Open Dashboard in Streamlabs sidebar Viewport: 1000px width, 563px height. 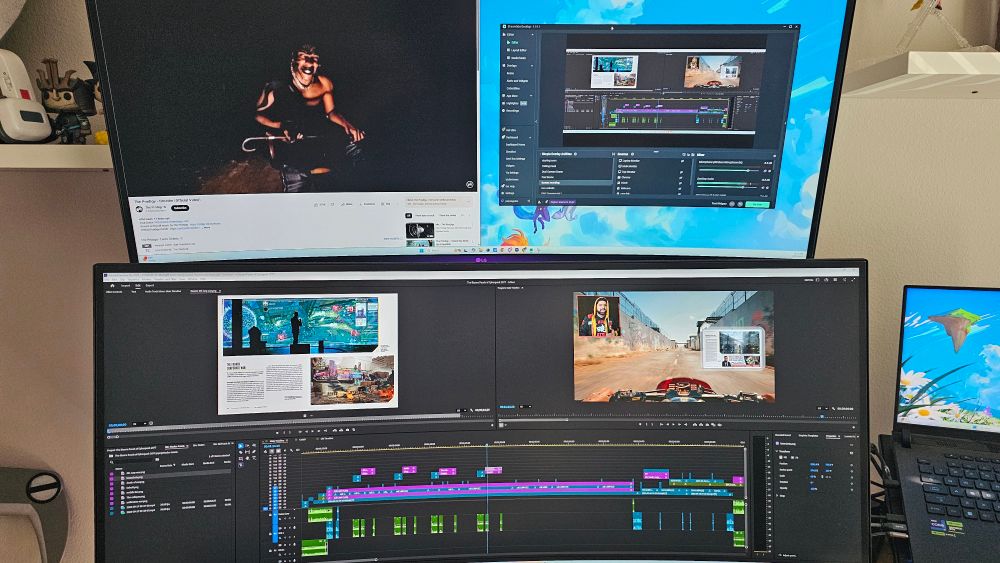512,137
